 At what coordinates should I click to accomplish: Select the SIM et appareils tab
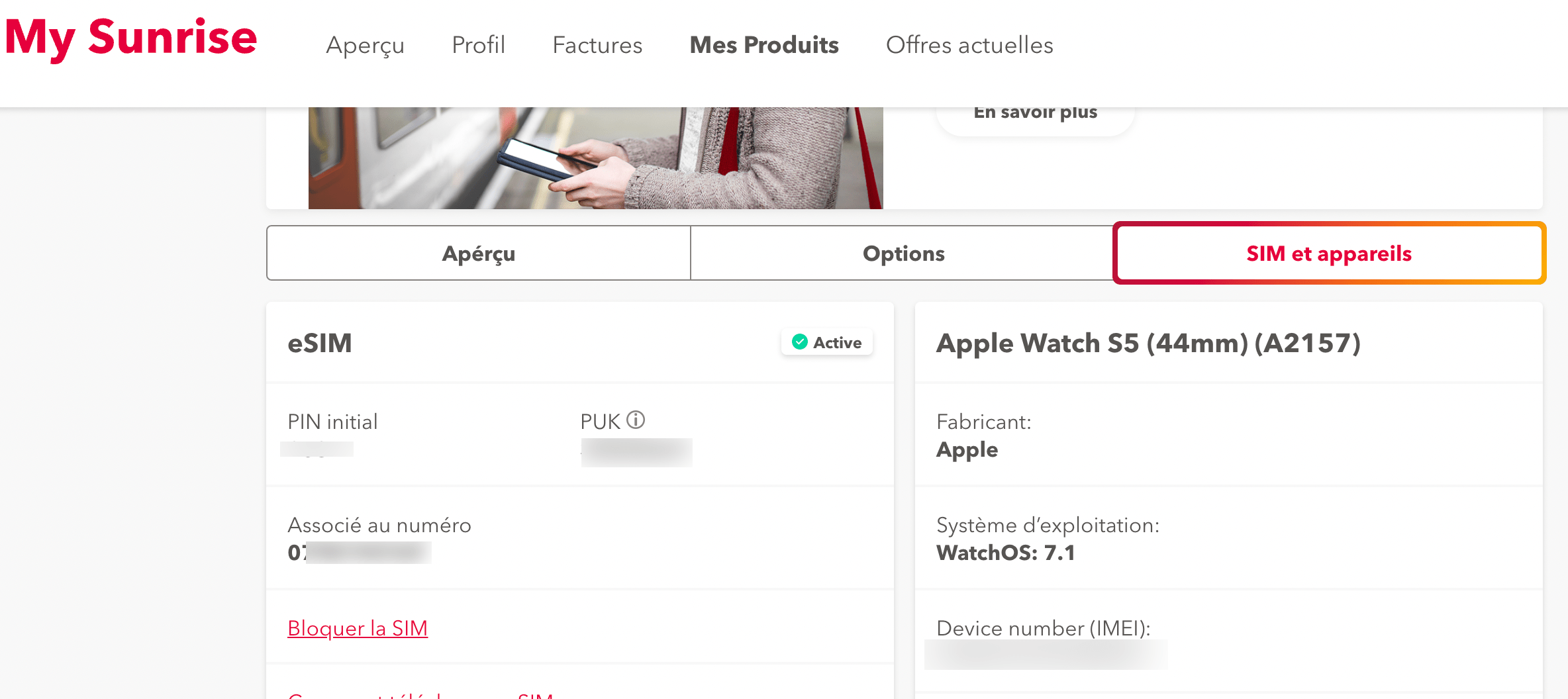[1329, 254]
